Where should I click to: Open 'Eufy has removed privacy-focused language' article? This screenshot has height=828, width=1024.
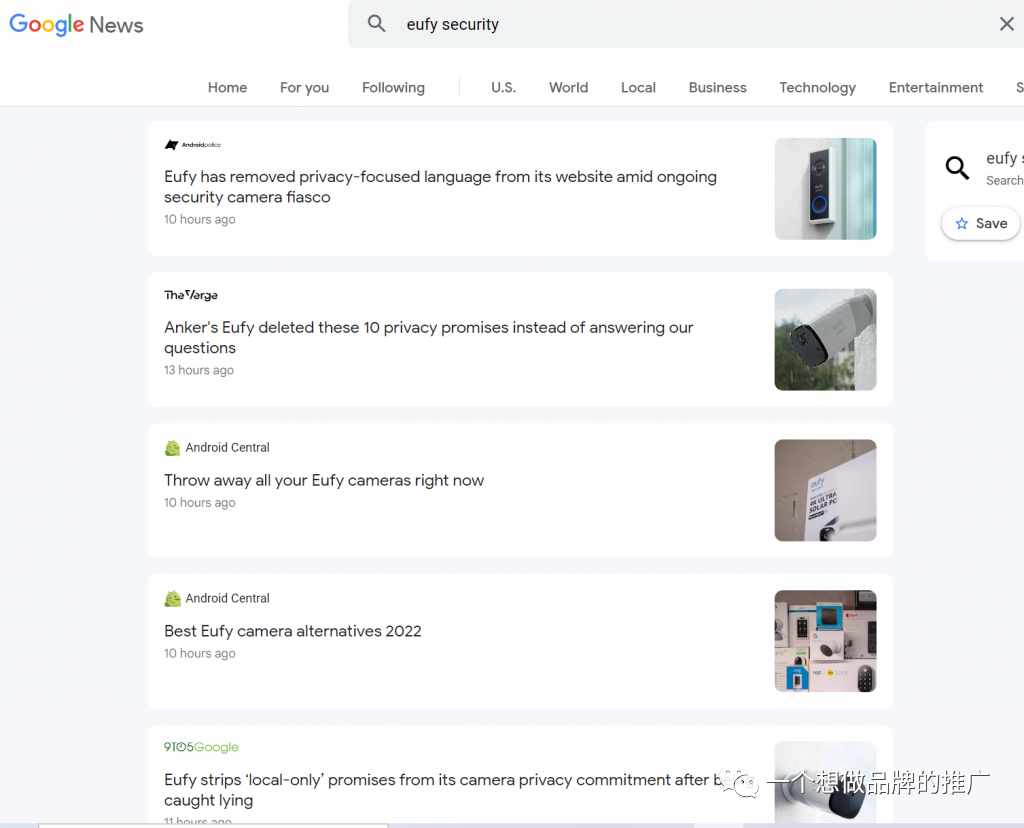coord(440,187)
